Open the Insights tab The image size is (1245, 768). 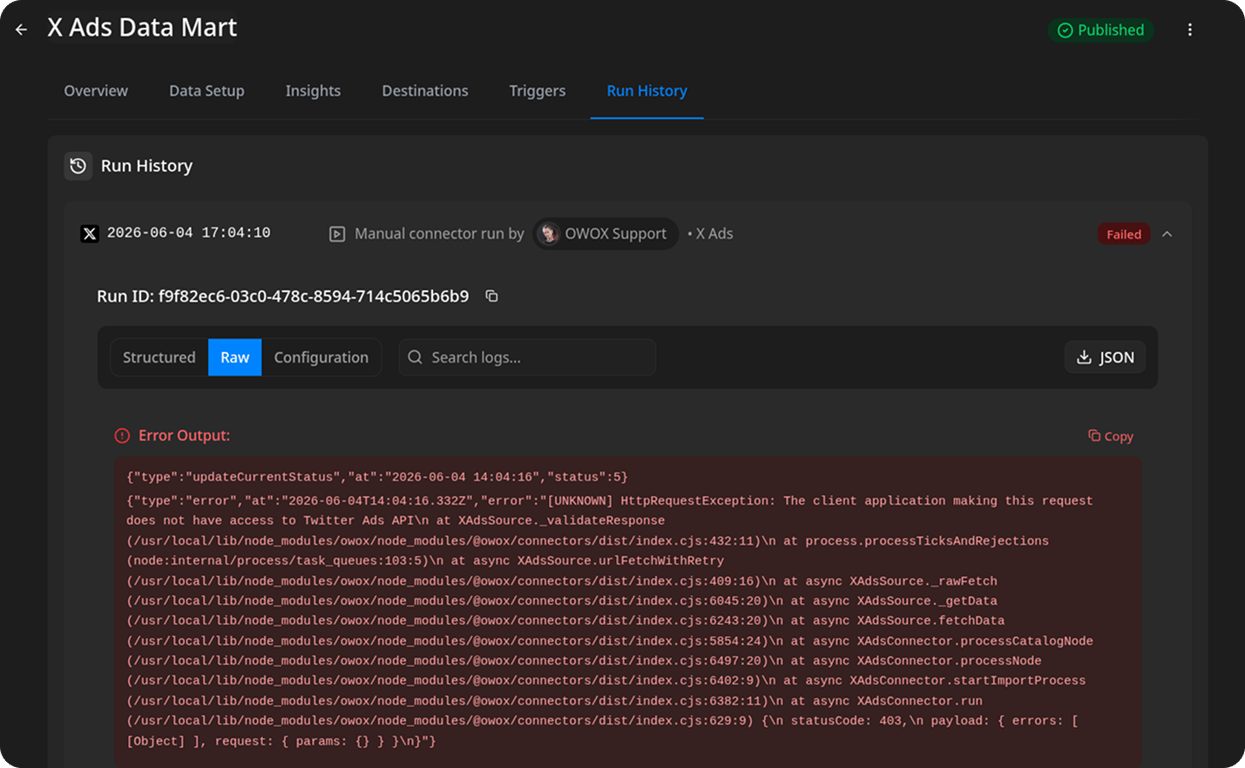(x=313, y=91)
